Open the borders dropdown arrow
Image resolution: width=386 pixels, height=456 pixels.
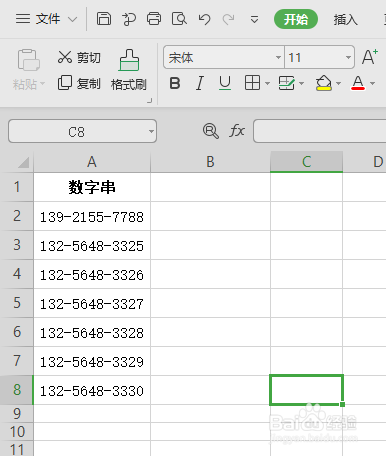click(x=268, y=83)
